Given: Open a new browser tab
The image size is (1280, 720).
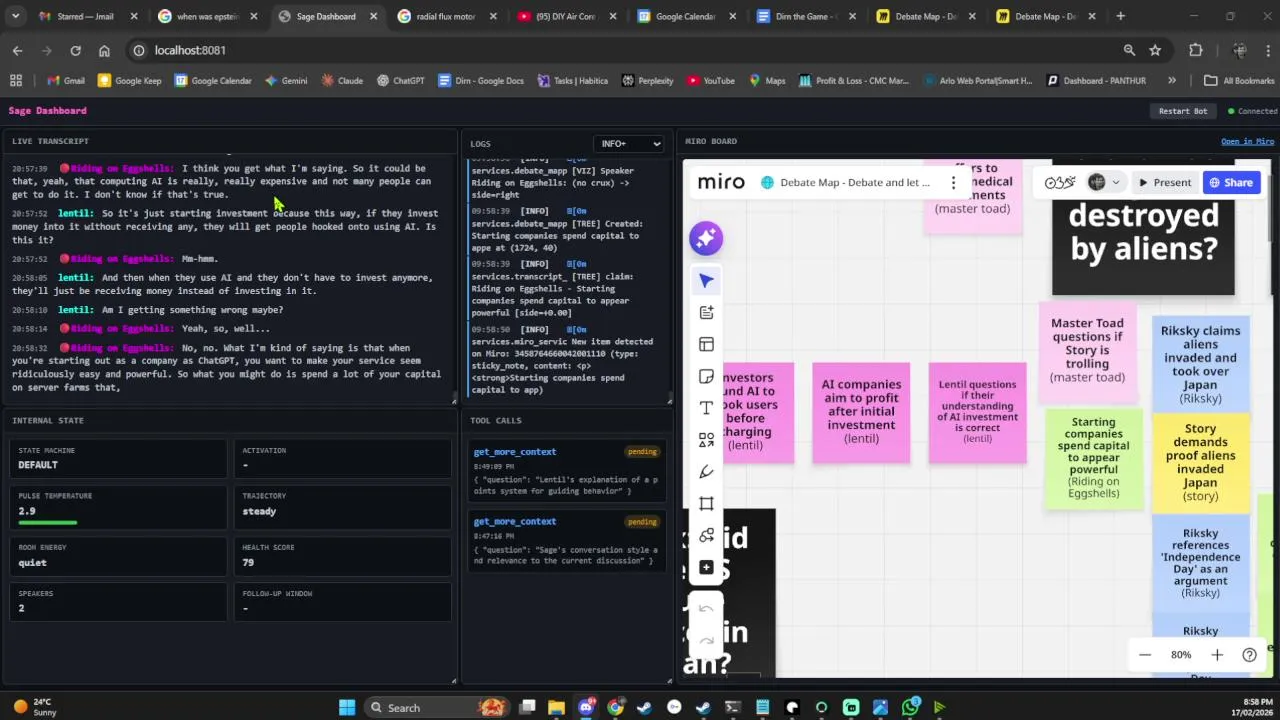Looking at the screenshot, I should tap(1120, 16).
